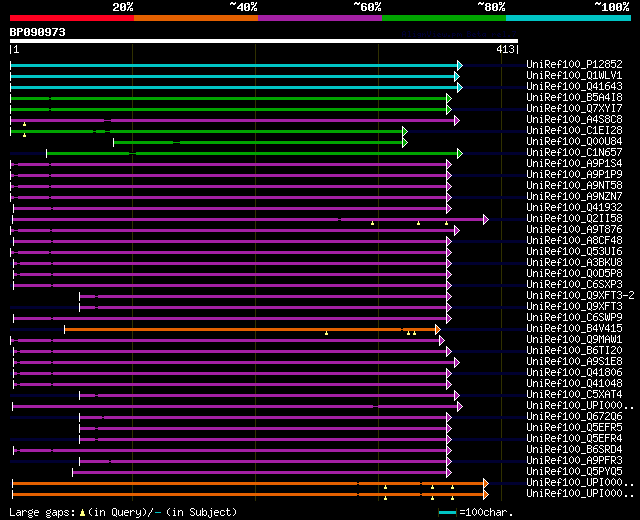The image size is (640, 520).
Task: Click the green ~80% legend color segment
Action: tap(444, 18)
